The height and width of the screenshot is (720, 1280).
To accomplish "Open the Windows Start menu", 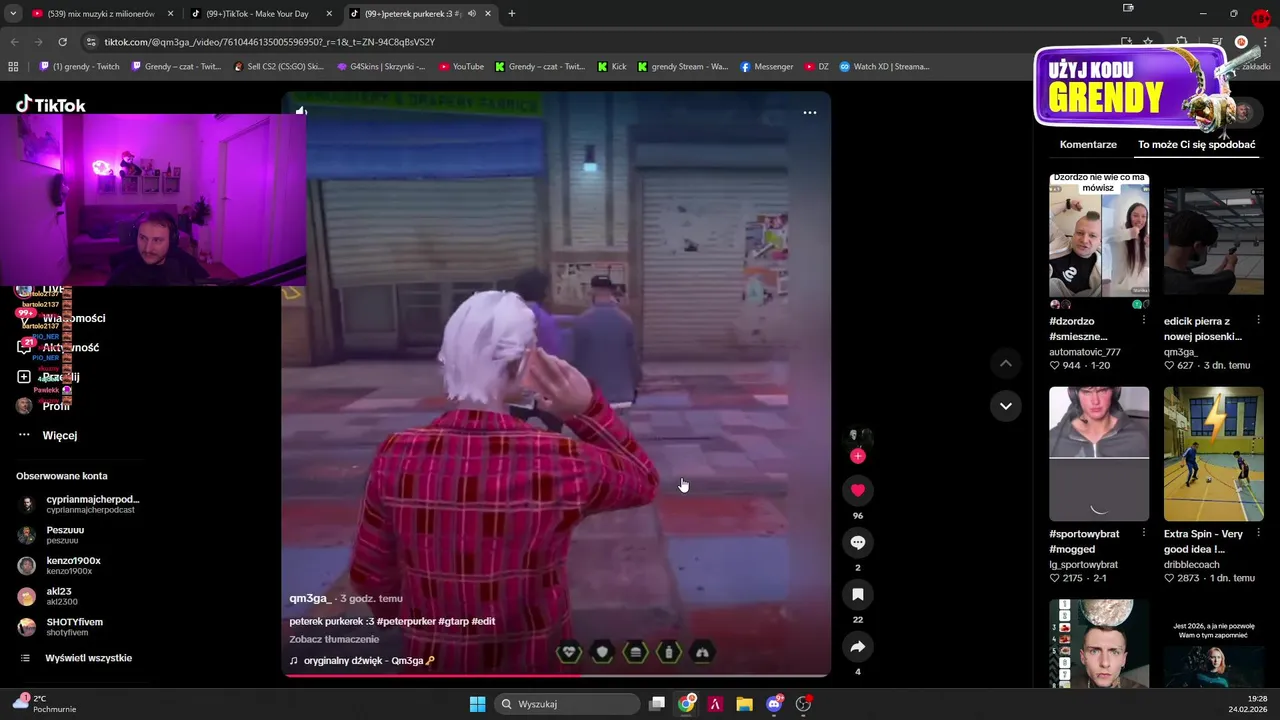I will pos(477,704).
